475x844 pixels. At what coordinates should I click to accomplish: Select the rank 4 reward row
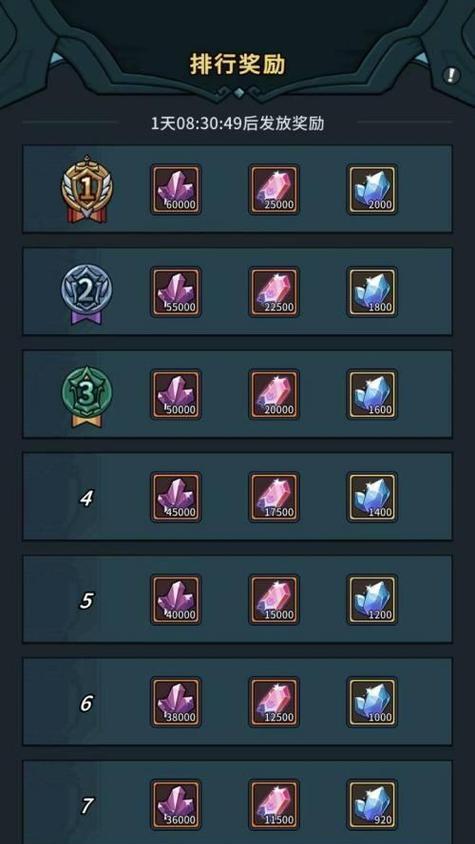237,496
